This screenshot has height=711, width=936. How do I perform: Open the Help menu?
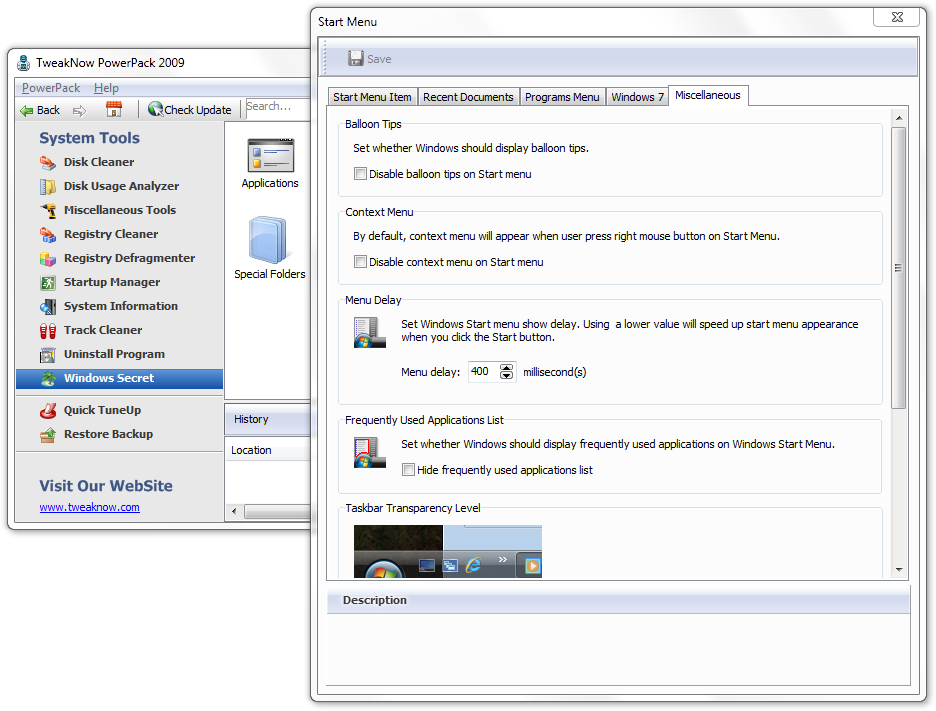(x=106, y=88)
